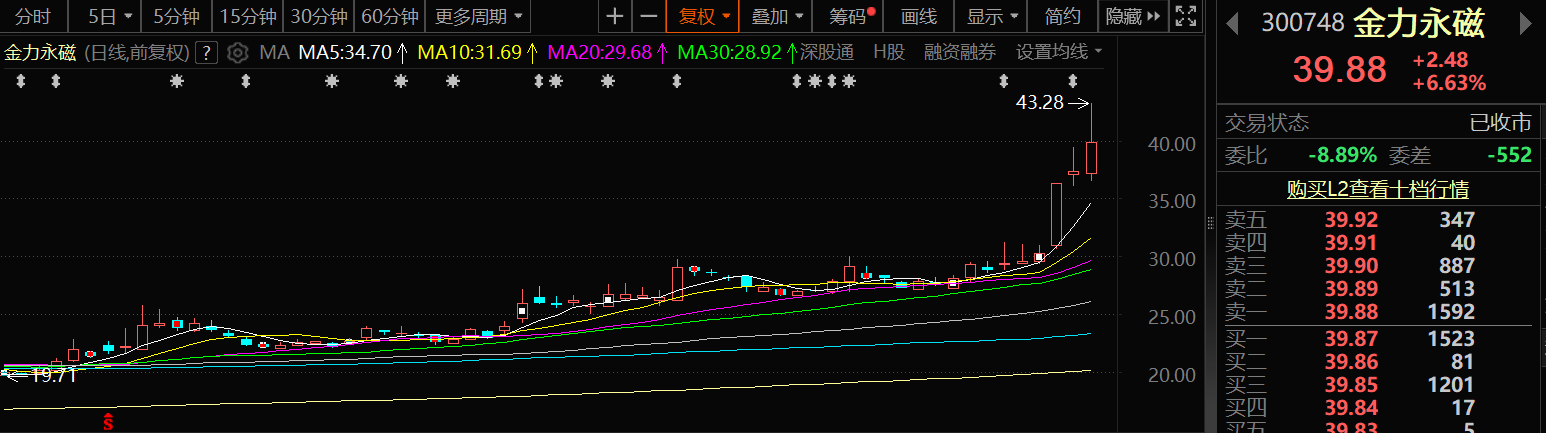Select the 60分钟 period tab
The image size is (1546, 433).
tap(389, 16)
